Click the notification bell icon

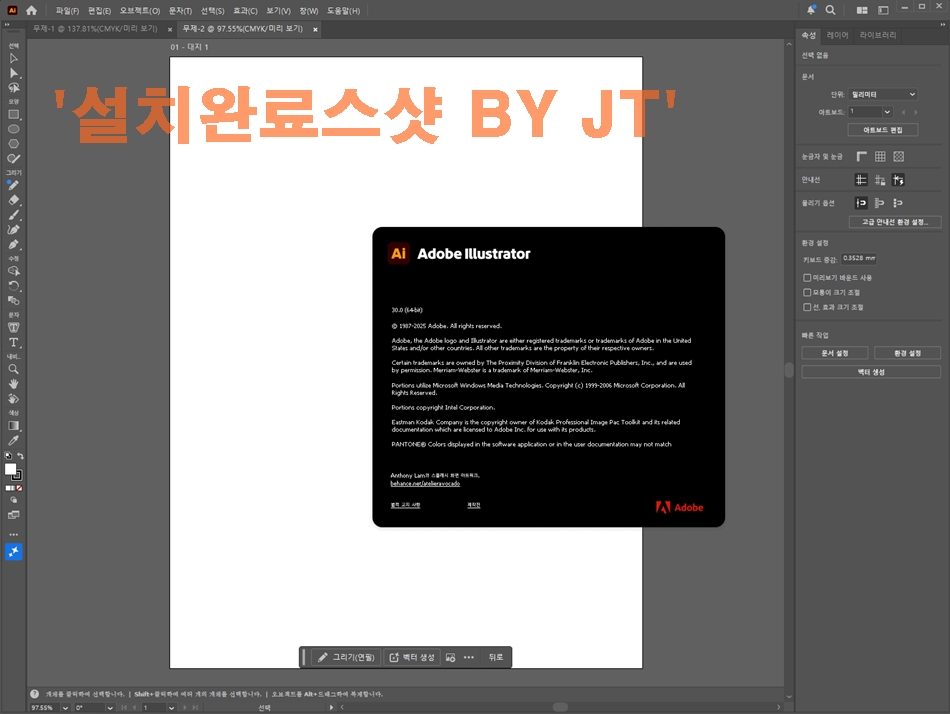pyautogui.click(x=812, y=10)
